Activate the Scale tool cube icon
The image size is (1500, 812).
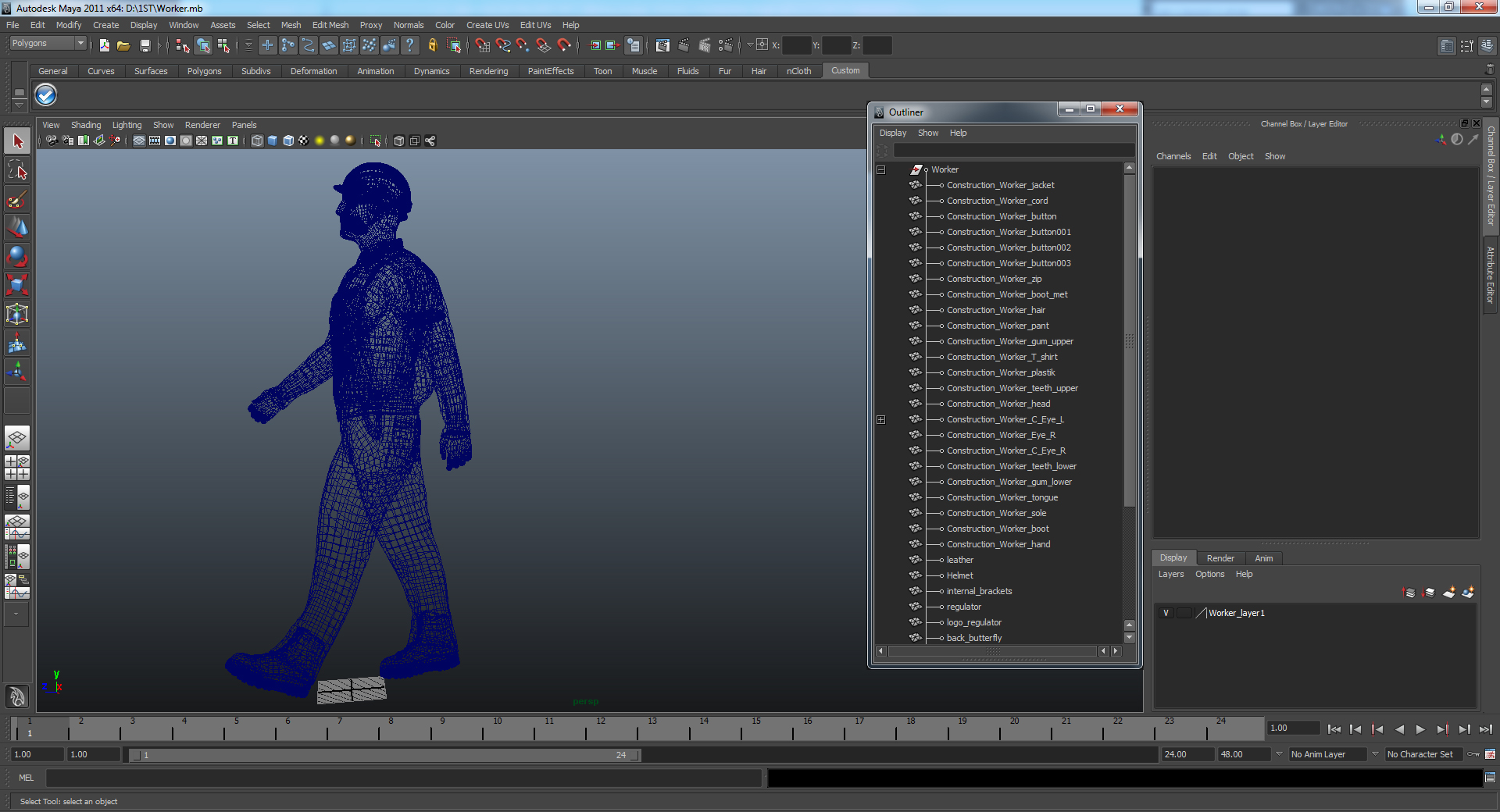tap(17, 286)
